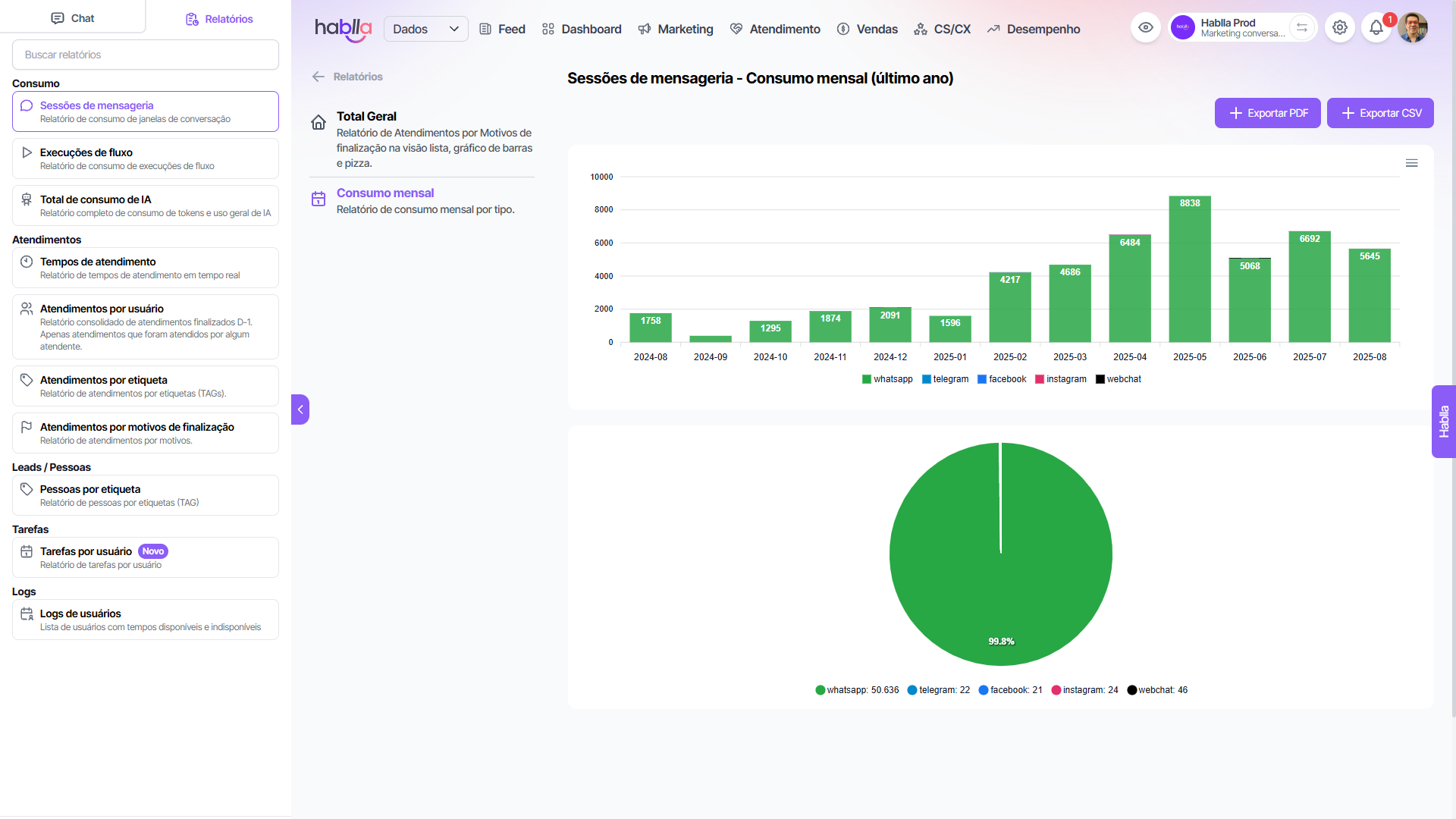Switch to the Chat tab
The image size is (1456, 819).
[x=73, y=18]
